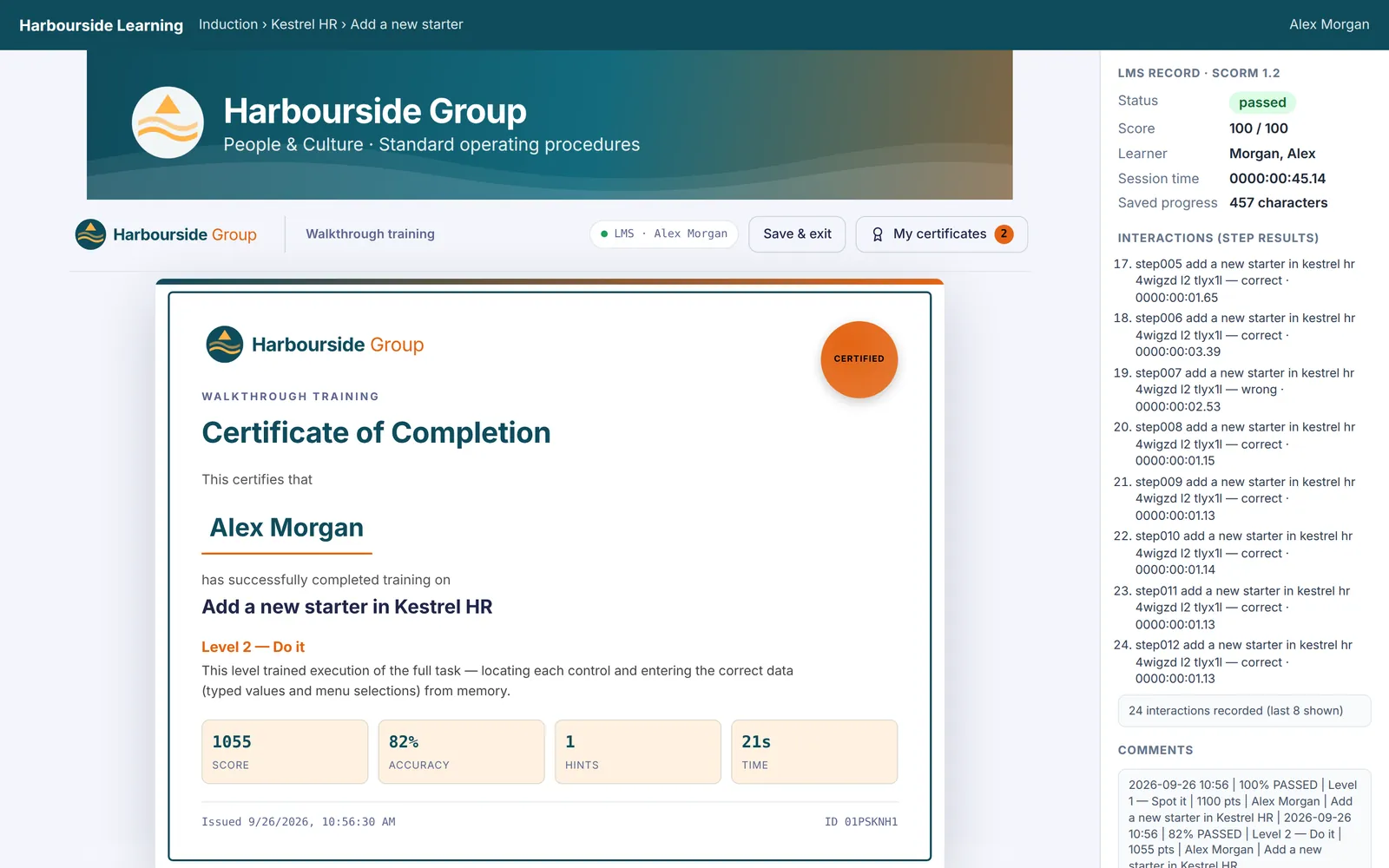
Task: Click score value 100 / 100
Action: (x=1259, y=128)
